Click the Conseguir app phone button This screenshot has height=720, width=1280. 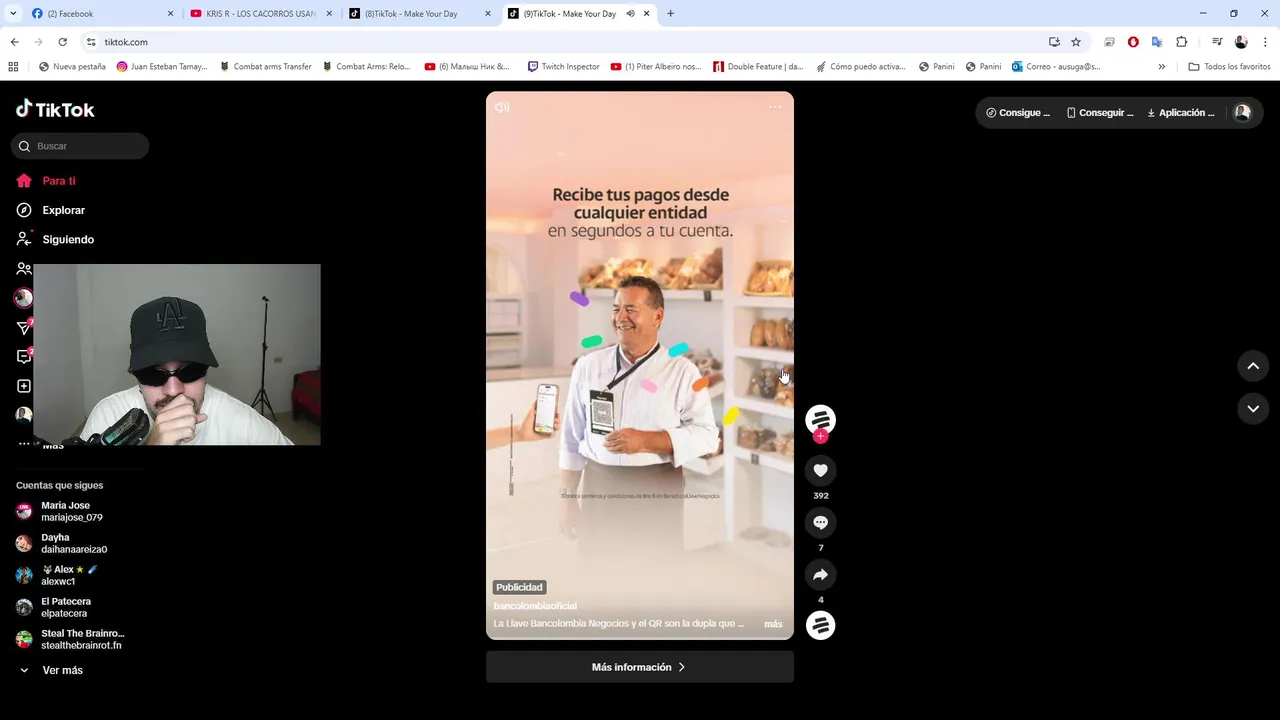tap(1100, 113)
